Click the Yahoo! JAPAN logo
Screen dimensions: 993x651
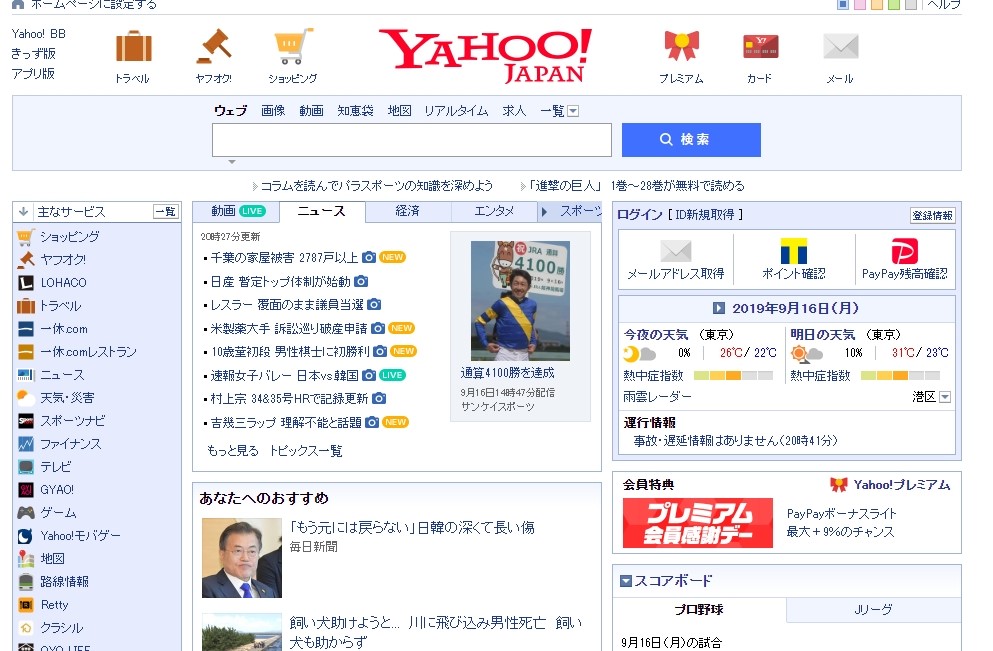pyautogui.click(x=486, y=56)
